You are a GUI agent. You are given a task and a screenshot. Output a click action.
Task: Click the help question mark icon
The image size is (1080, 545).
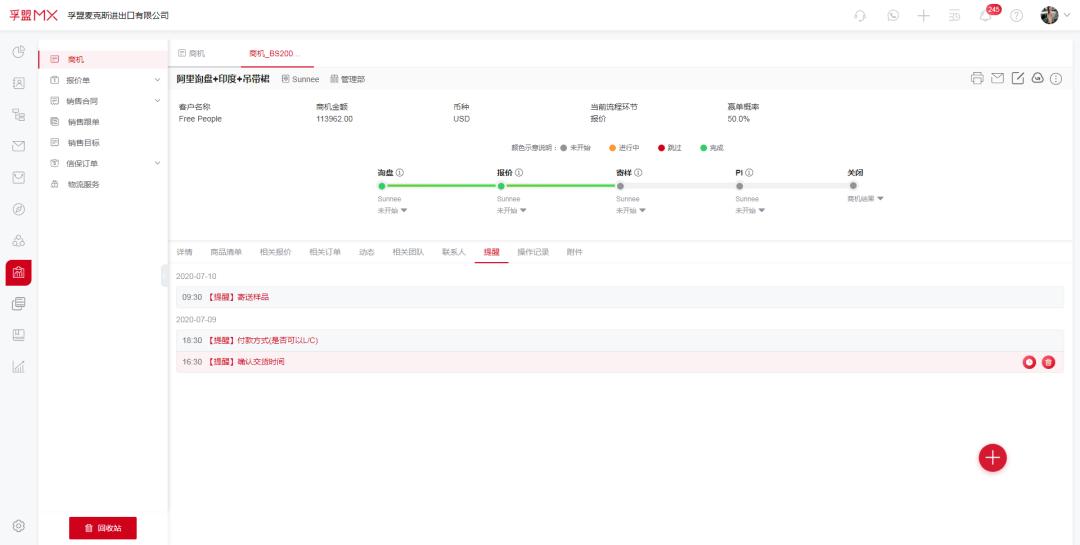click(x=1016, y=16)
